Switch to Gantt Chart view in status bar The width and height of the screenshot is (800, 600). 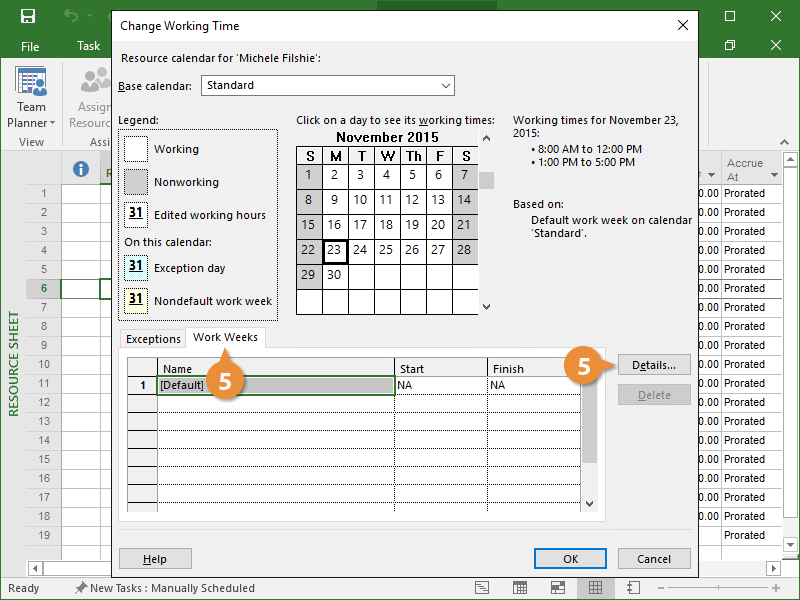coord(483,588)
